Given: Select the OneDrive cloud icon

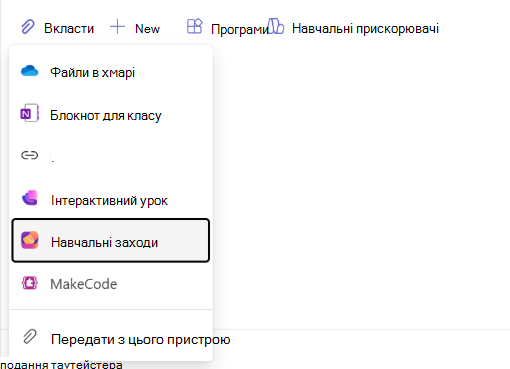Looking at the screenshot, I should [30, 71].
